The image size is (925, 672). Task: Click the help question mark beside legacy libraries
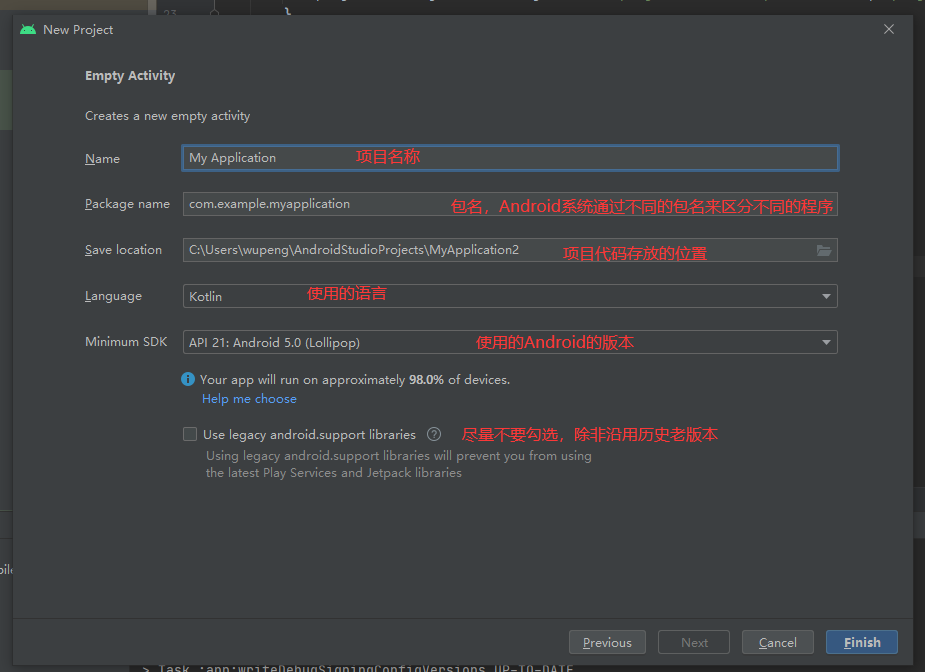[434, 434]
